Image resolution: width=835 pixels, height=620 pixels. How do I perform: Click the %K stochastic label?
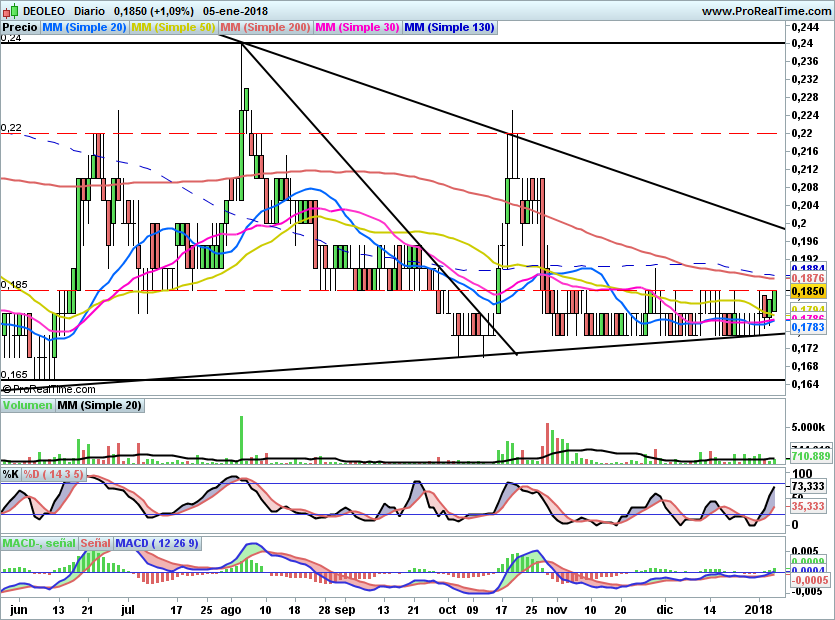[x=11, y=474]
